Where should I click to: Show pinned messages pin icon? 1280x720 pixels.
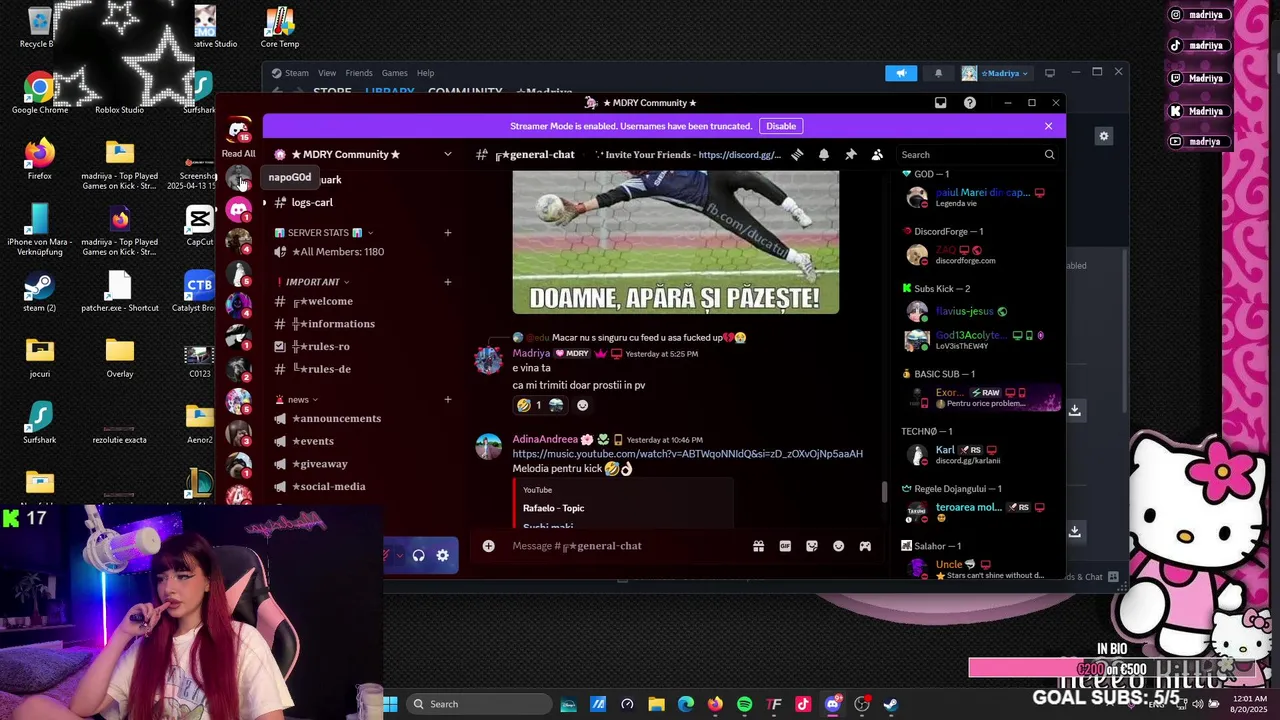[x=850, y=155]
